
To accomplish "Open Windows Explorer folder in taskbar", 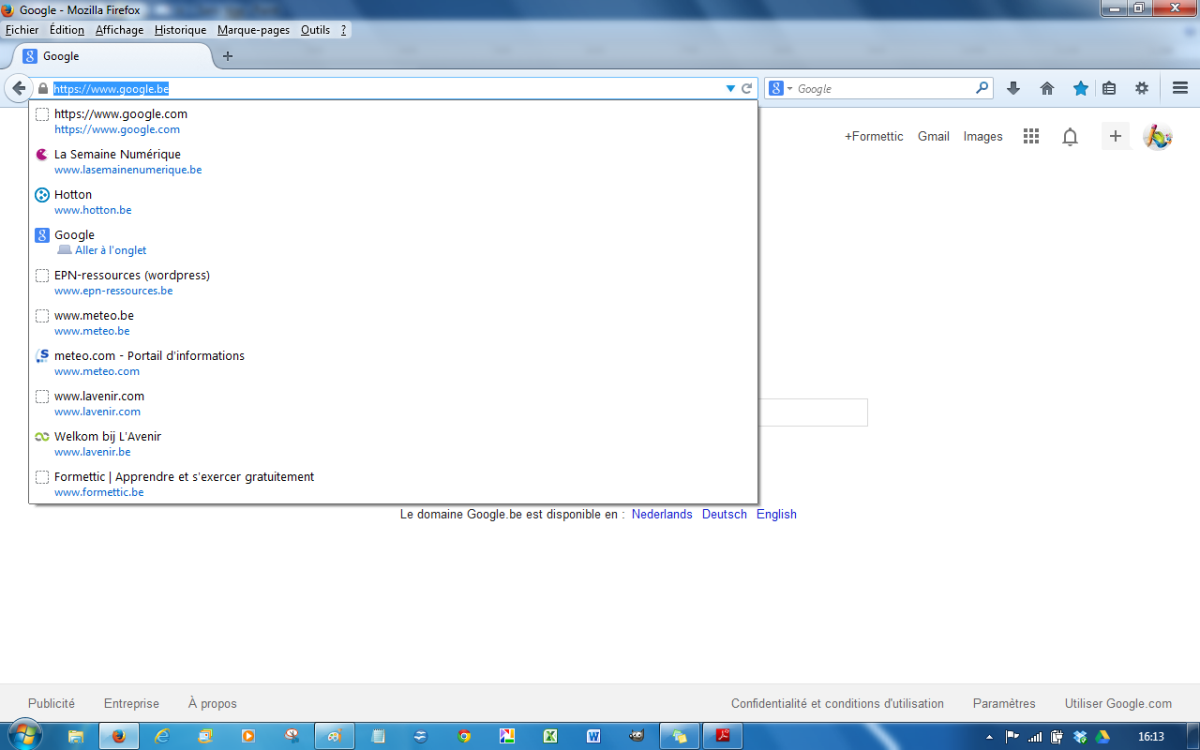I will point(75,736).
